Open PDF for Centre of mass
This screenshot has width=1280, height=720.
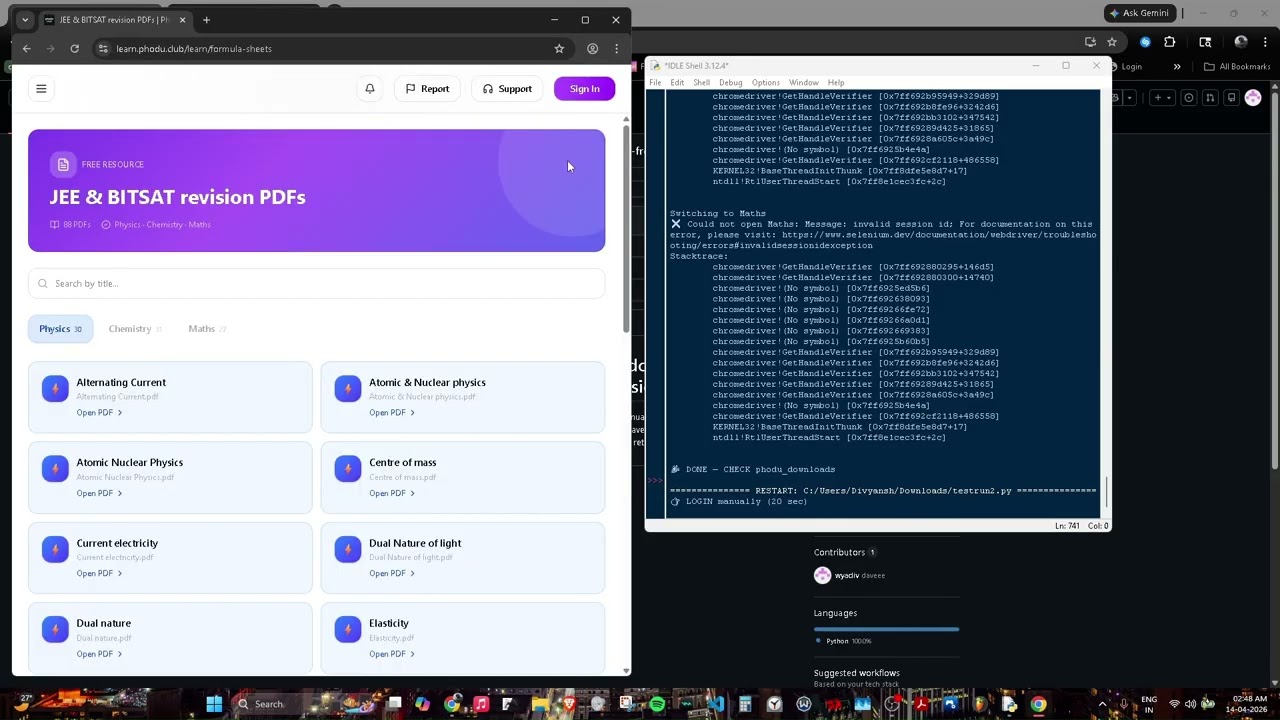pyautogui.click(x=391, y=493)
